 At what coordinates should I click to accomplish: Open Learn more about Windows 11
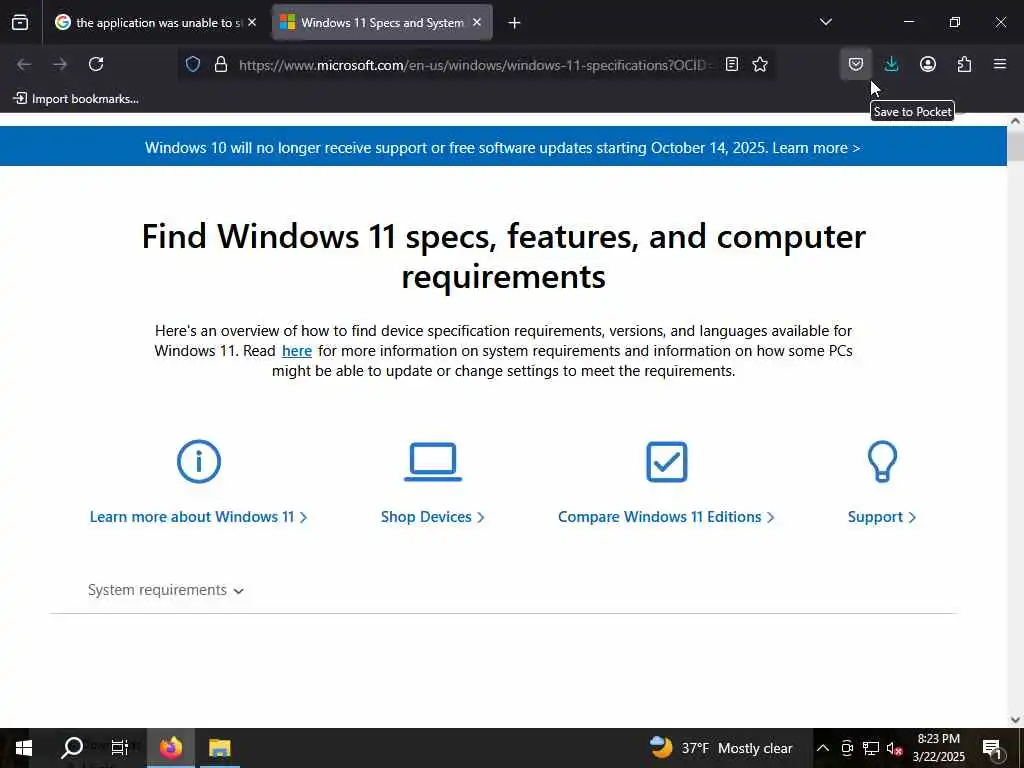pos(199,517)
